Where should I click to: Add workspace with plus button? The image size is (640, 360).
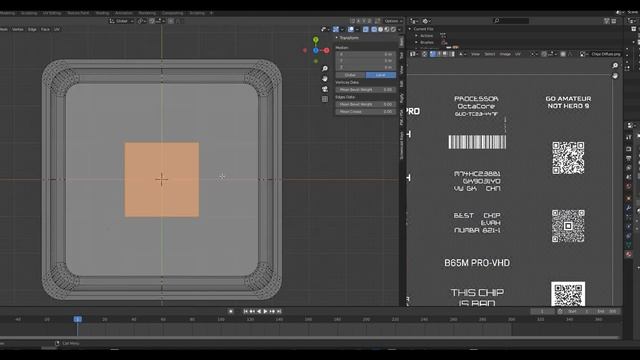tap(211, 13)
